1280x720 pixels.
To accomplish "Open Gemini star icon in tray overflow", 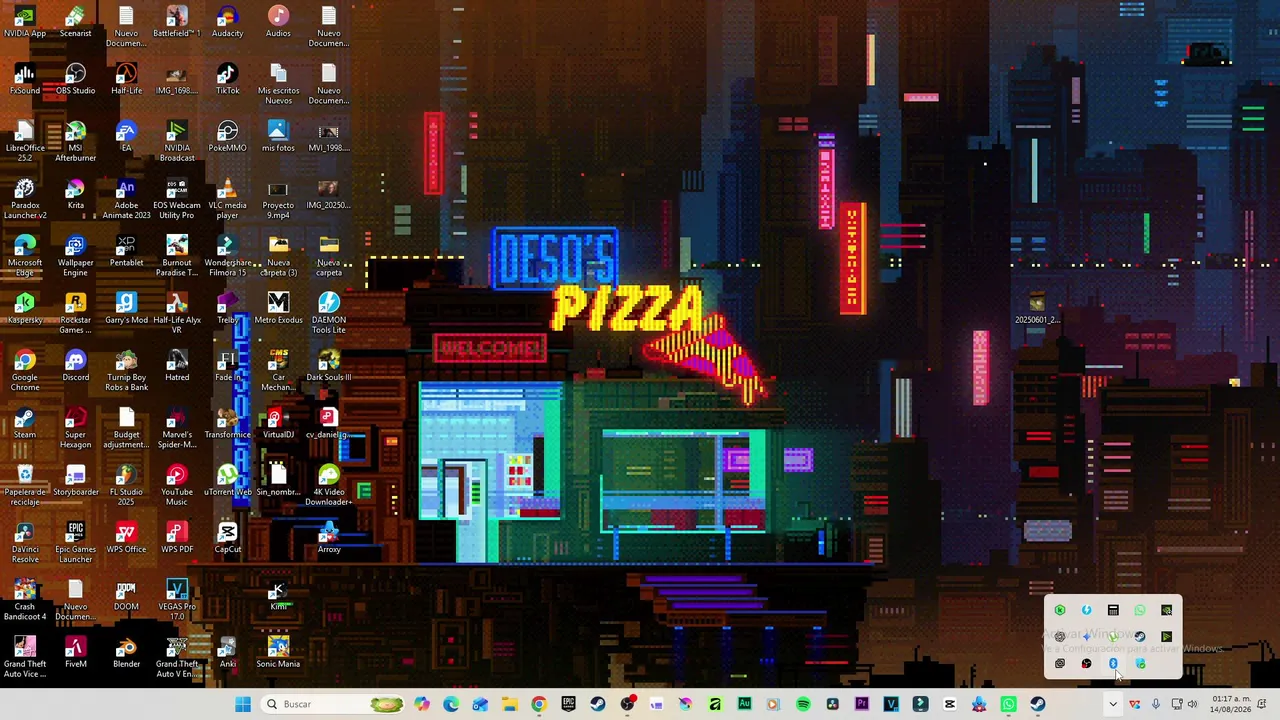I will pyautogui.click(x=1087, y=636).
